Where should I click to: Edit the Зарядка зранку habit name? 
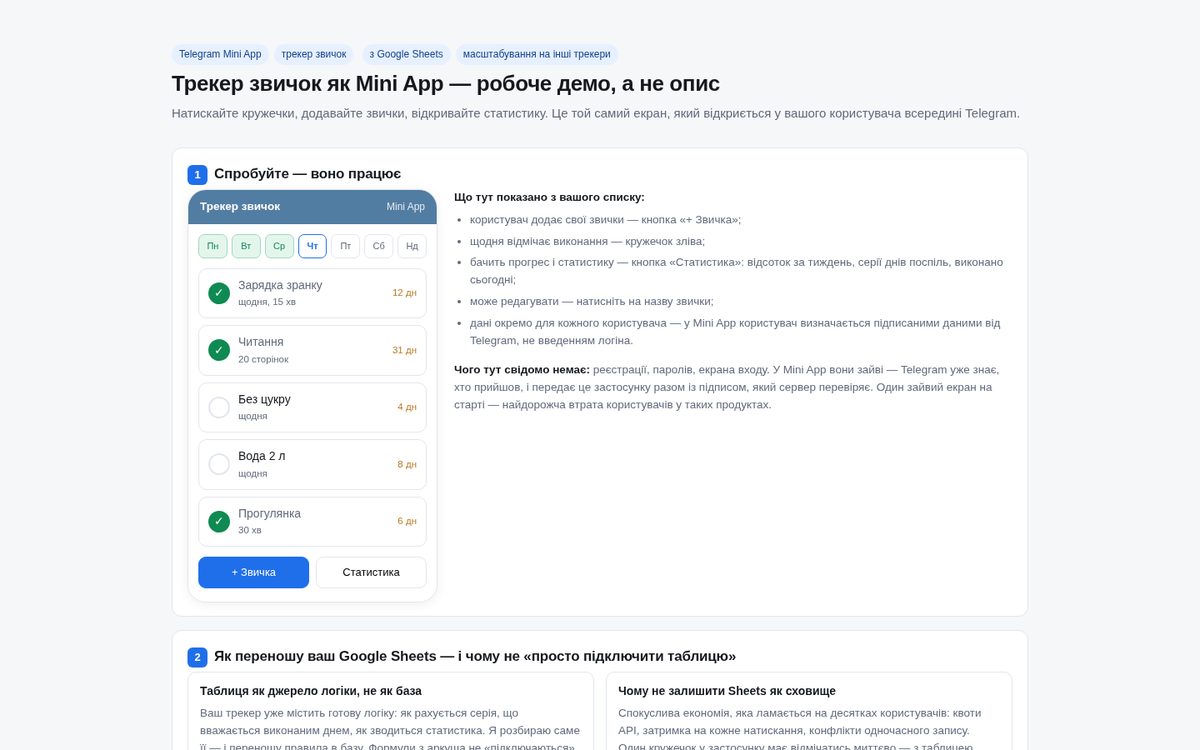point(280,285)
